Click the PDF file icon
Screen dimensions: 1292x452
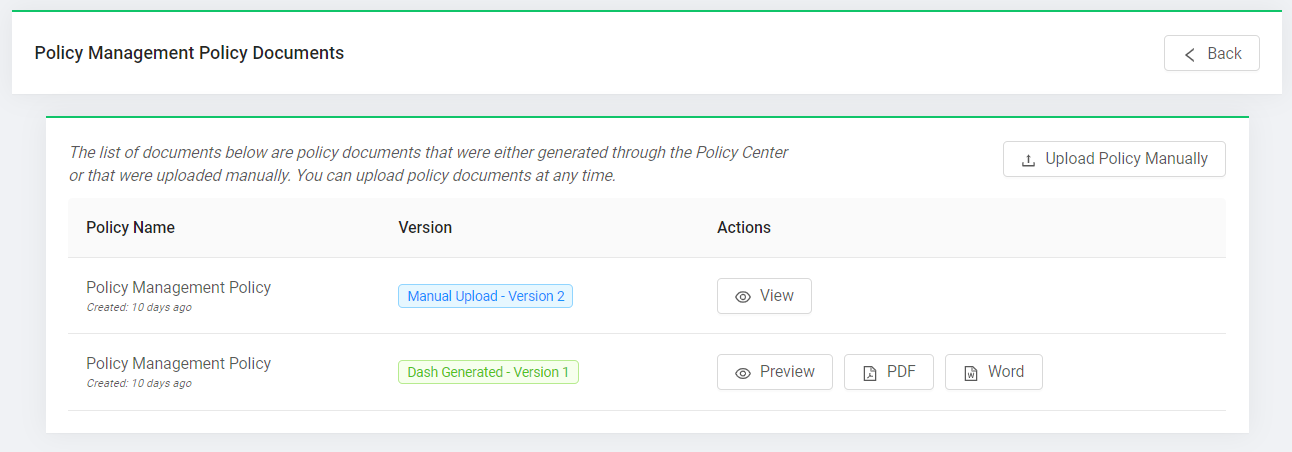pyautogui.click(x=870, y=373)
